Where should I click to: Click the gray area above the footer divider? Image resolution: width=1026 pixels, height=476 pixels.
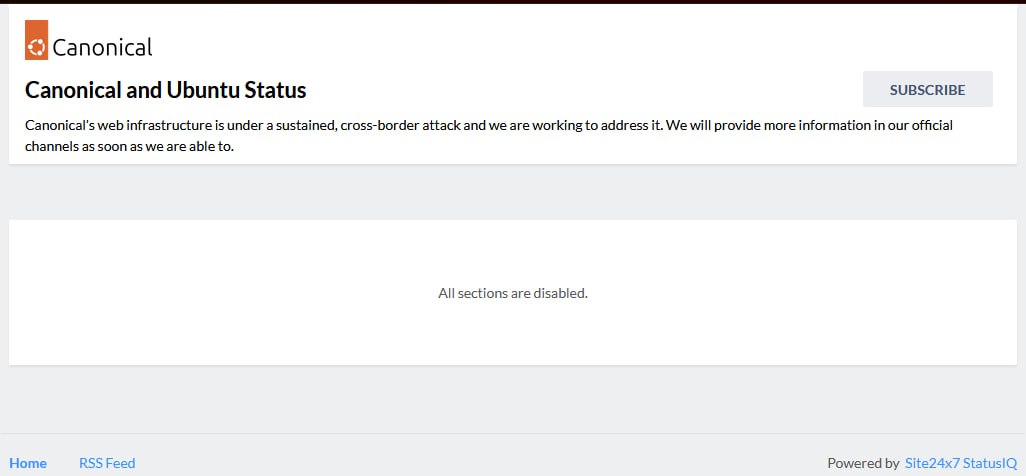tap(513, 399)
